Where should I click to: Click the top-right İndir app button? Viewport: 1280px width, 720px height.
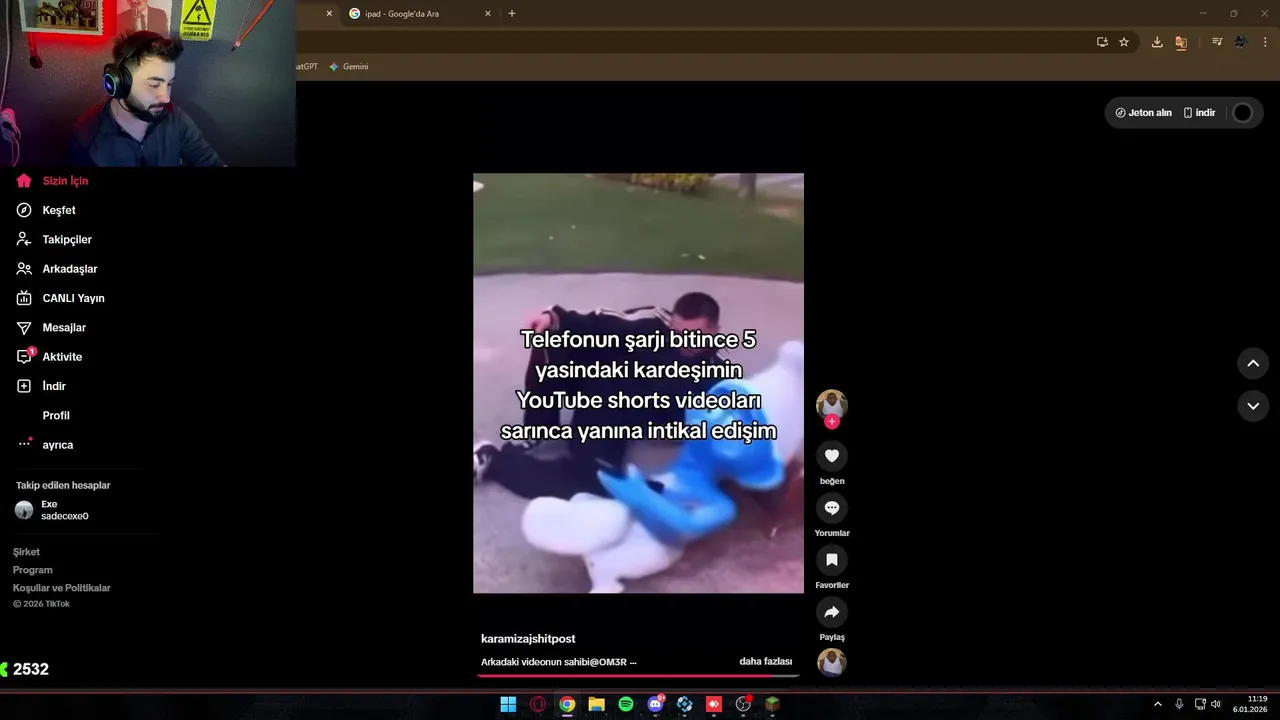click(1199, 113)
